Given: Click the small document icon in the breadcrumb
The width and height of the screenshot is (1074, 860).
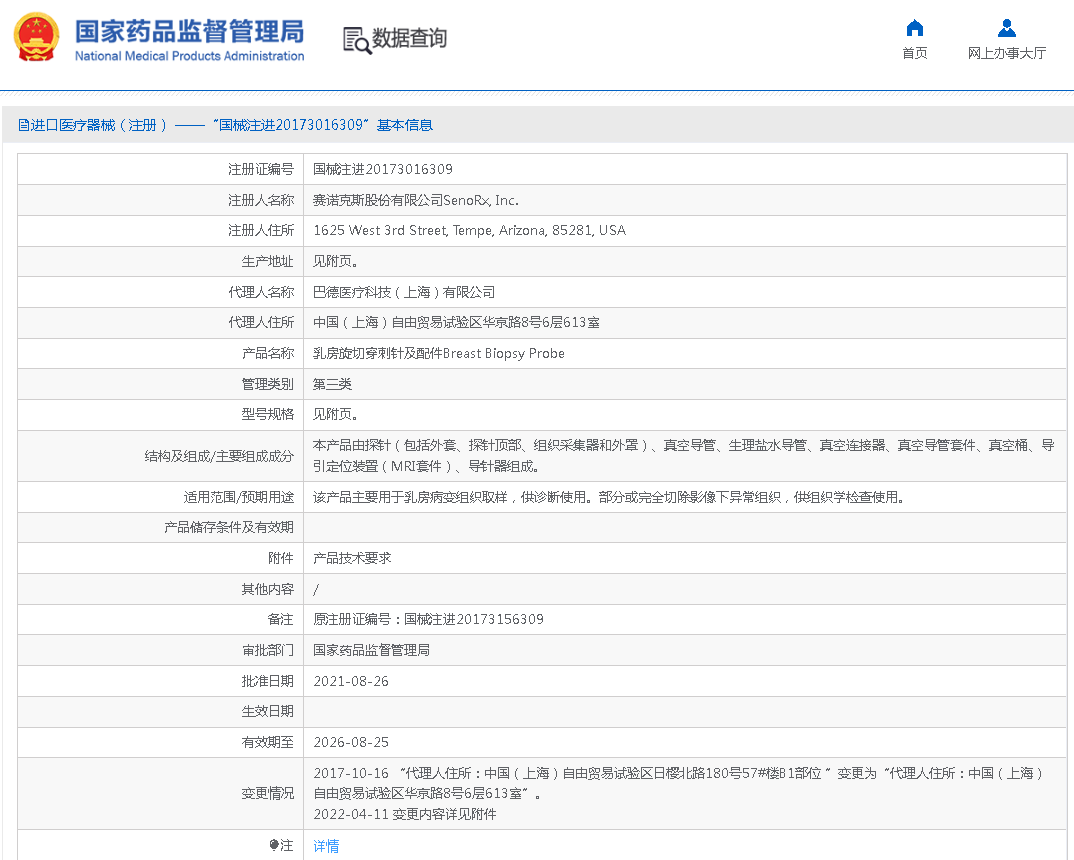Looking at the screenshot, I should click(22, 123).
